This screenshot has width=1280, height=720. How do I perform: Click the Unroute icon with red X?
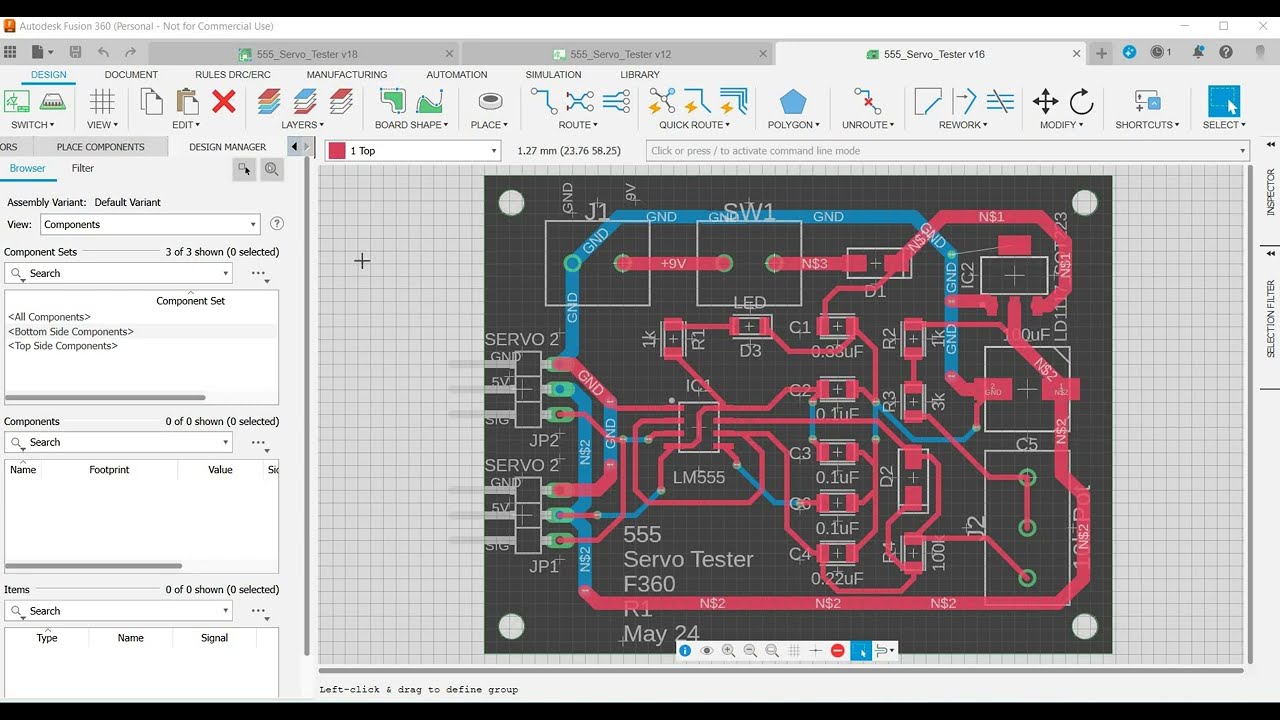click(x=867, y=101)
